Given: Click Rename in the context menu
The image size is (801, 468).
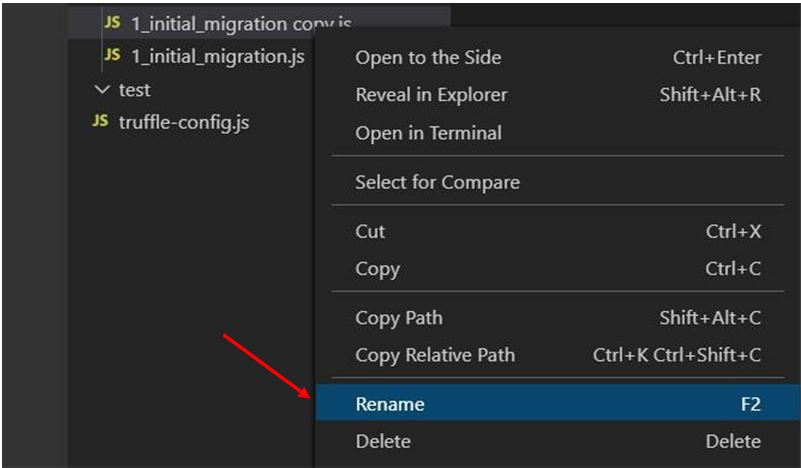Looking at the screenshot, I should click(x=390, y=404).
